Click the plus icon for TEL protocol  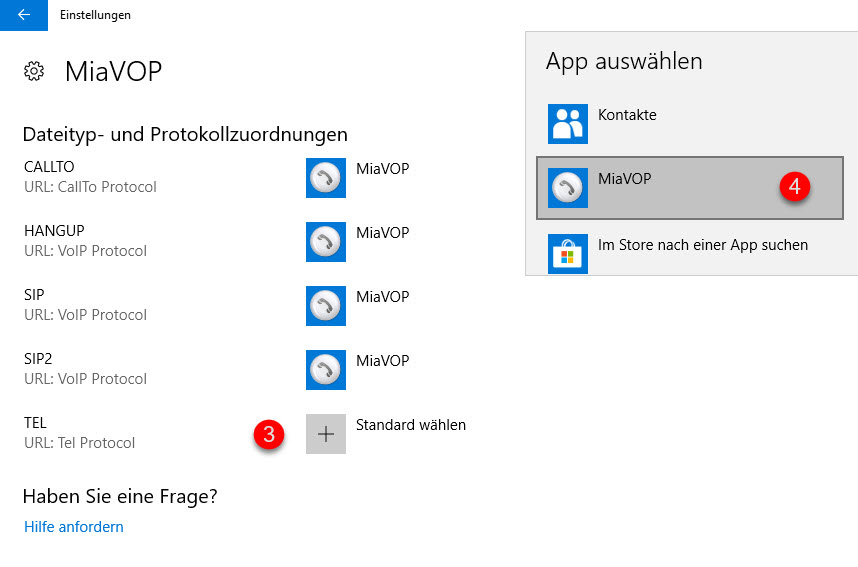coord(326,434)
